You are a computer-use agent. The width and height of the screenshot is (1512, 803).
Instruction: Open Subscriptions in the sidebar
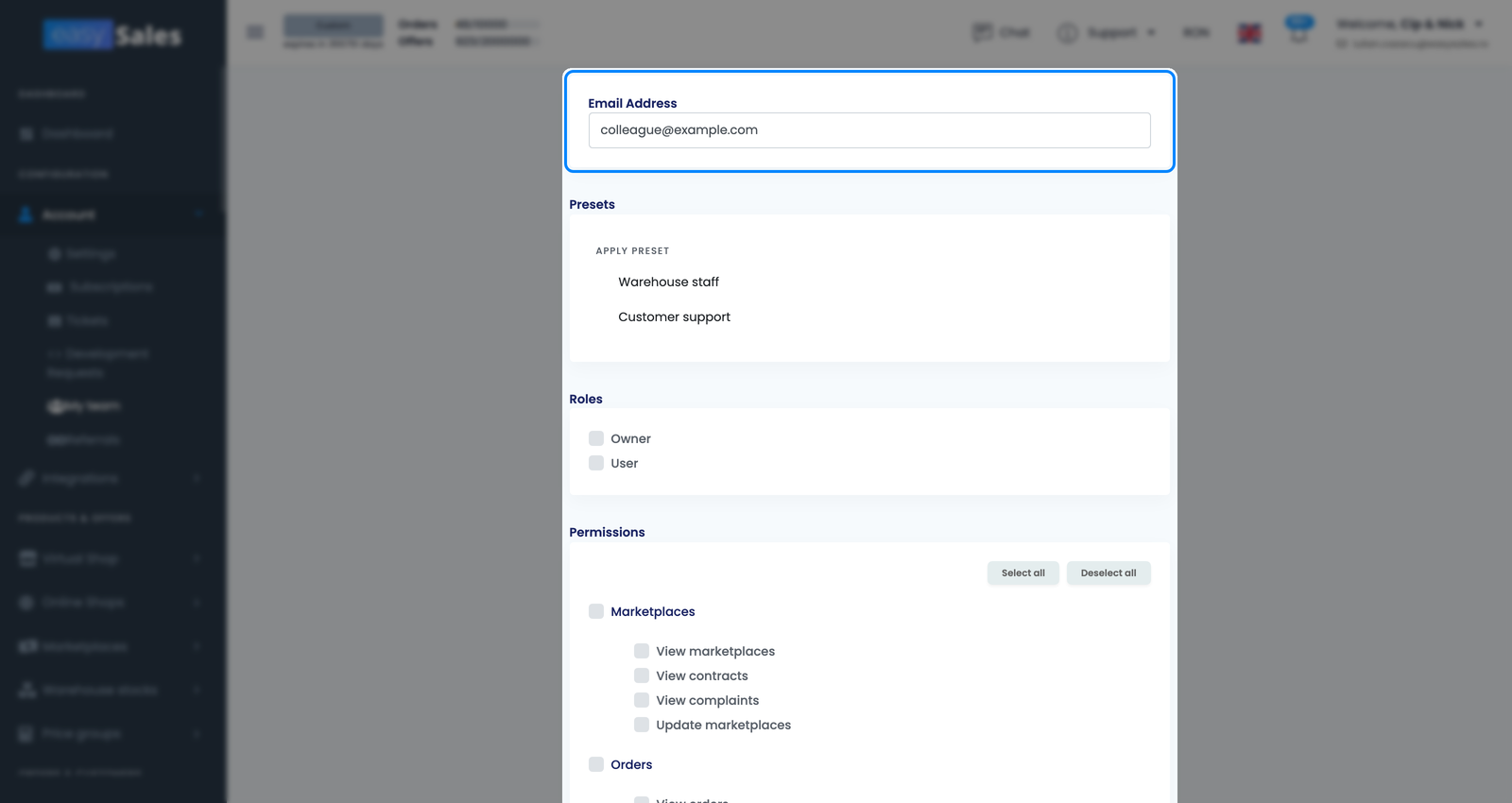(x=100, y=286)
